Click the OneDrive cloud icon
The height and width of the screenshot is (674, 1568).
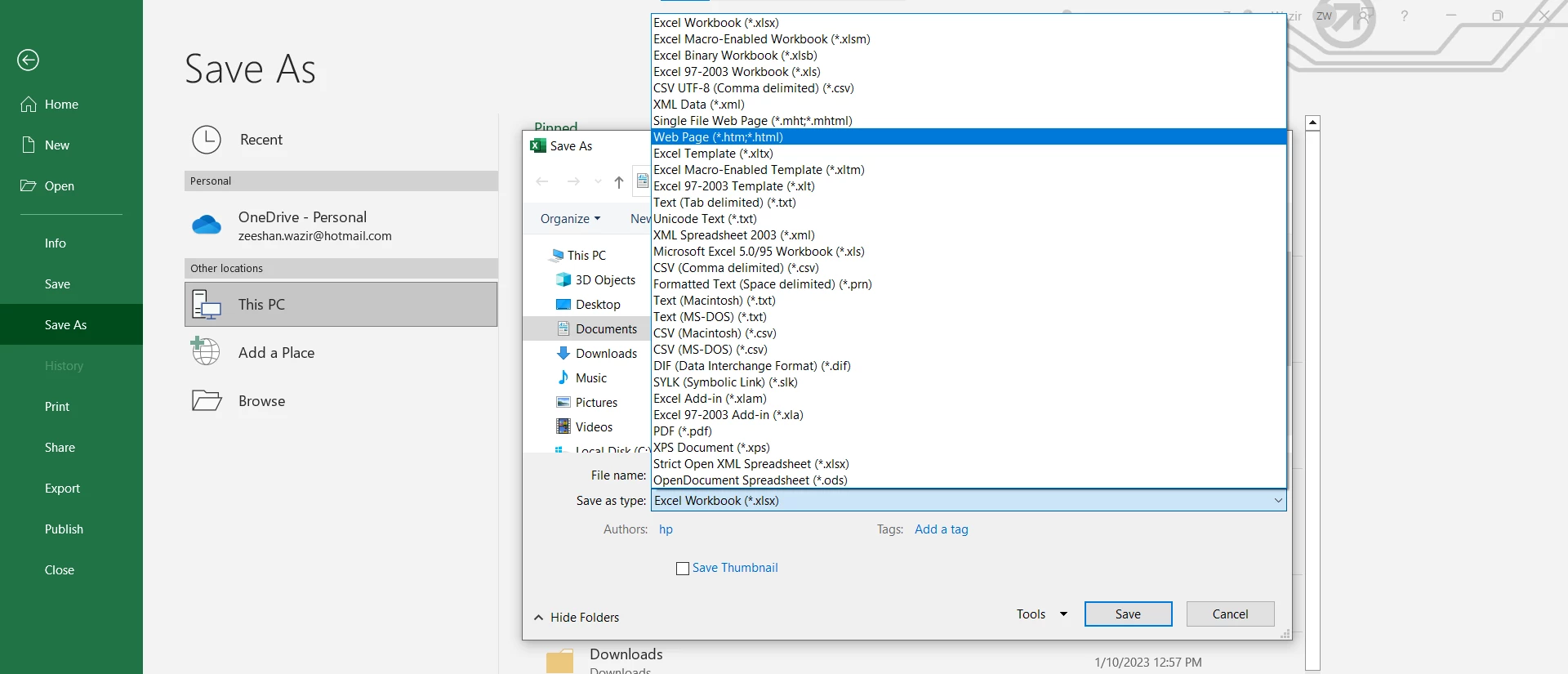207,224
